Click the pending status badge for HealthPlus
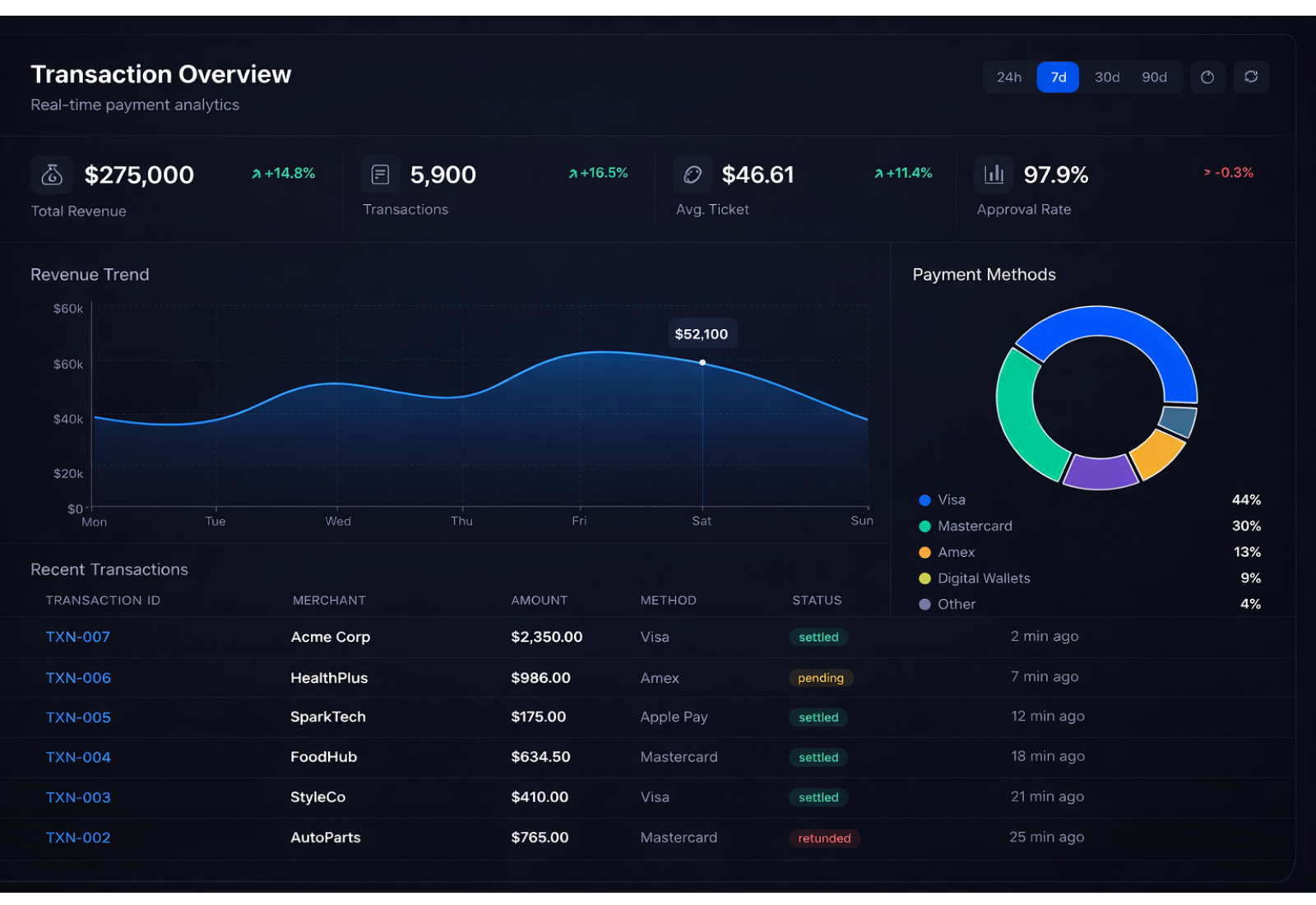The image size is (1316, 905). point(820,678)
